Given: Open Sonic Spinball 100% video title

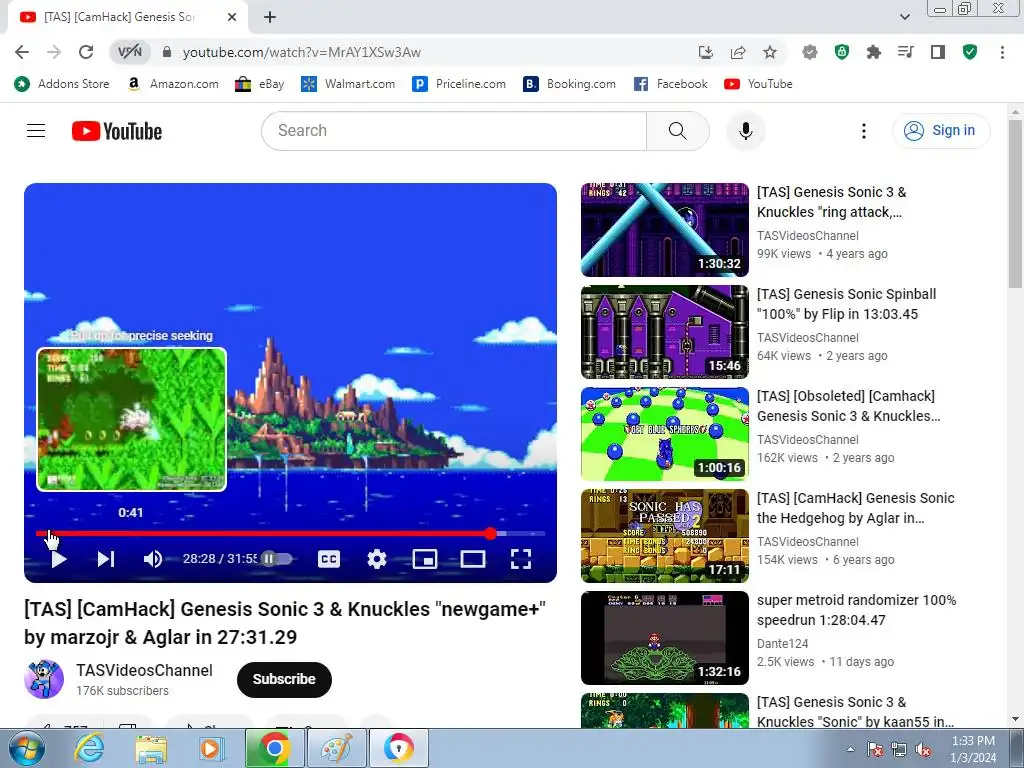Looking at the screenshot, I should (846, 304).
